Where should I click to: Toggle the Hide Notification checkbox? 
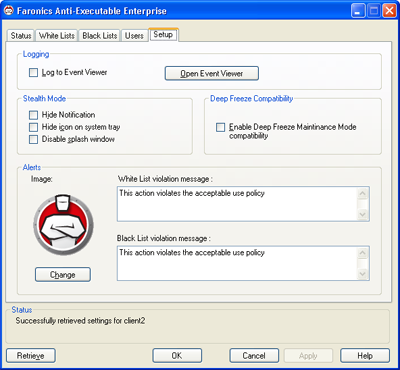tap(33, 115)
